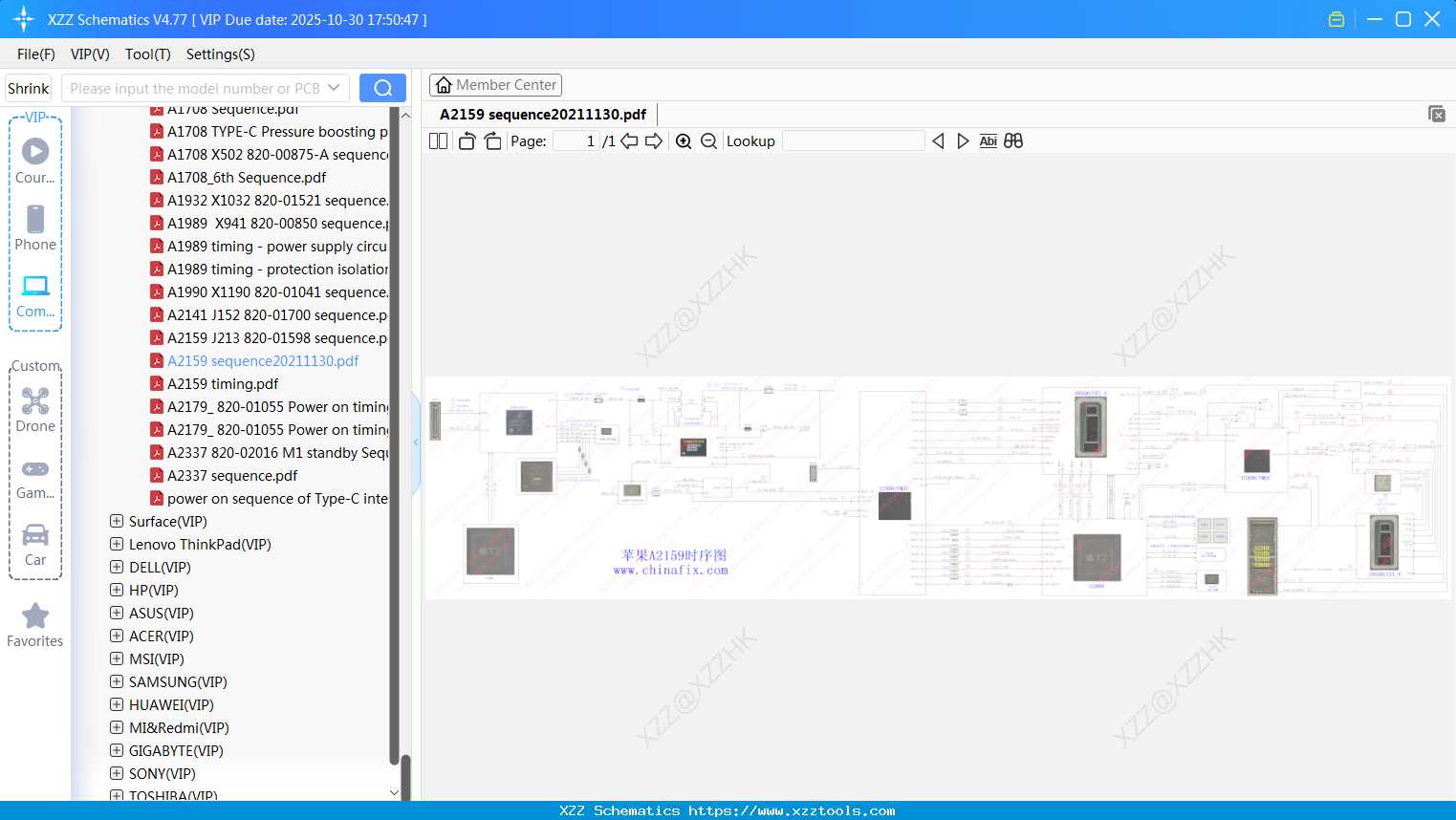
Task: Open A2159 timing.pdf in the tree
Action: pos(223,383)
